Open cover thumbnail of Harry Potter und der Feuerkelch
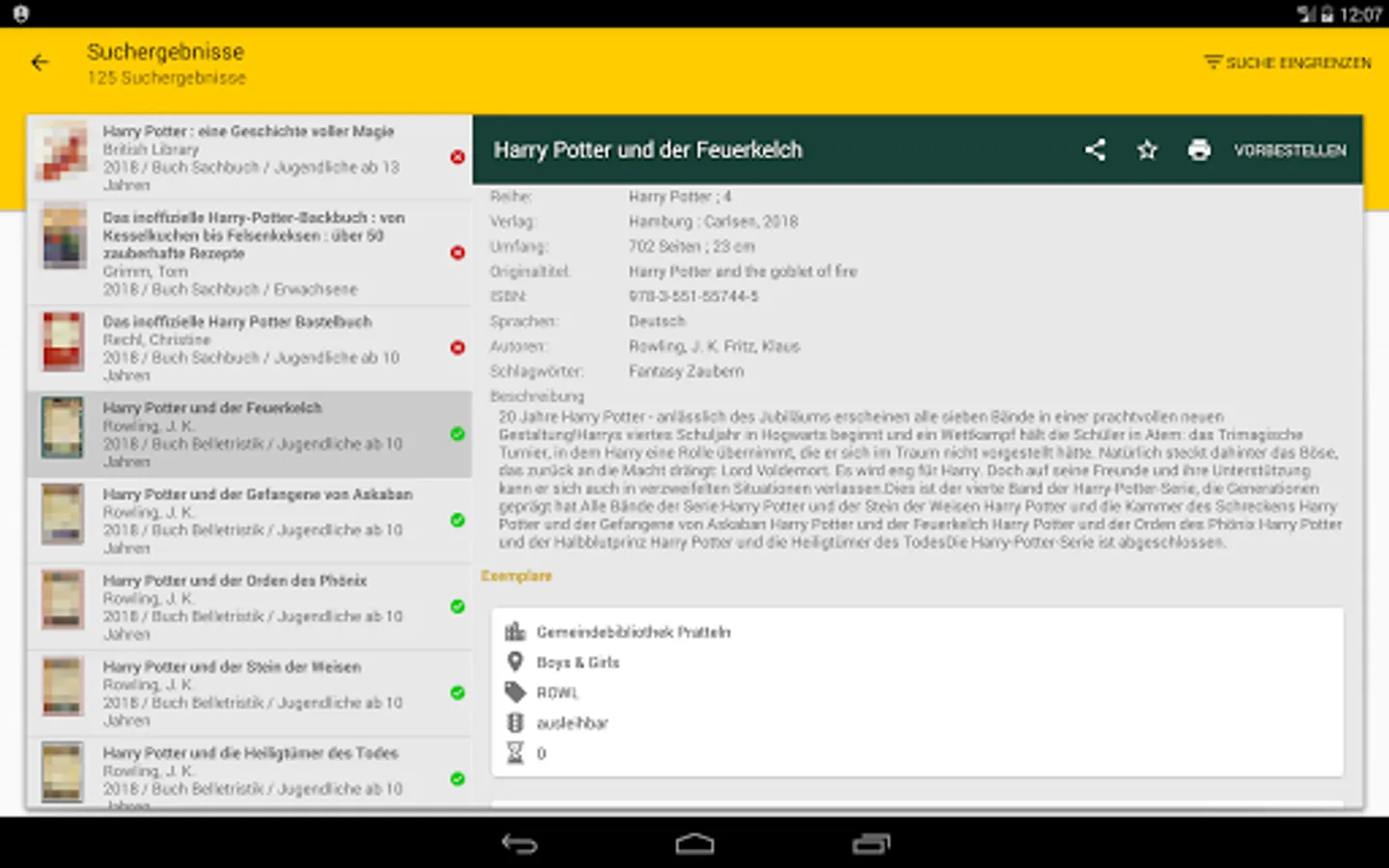The width and height of the screenshot is (1389, 868). pyautogui.click(x=63, y=427)
